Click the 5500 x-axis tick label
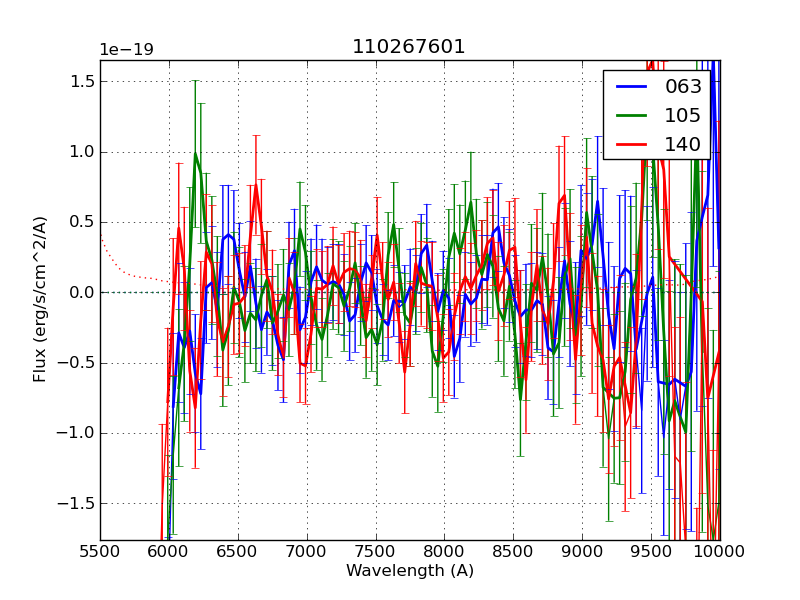 click(x=100, y=550)
